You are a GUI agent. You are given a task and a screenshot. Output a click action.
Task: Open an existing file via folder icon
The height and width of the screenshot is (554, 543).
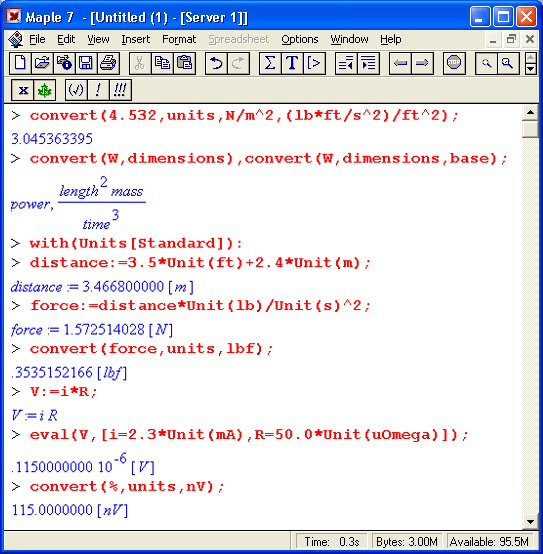point(42,64)
